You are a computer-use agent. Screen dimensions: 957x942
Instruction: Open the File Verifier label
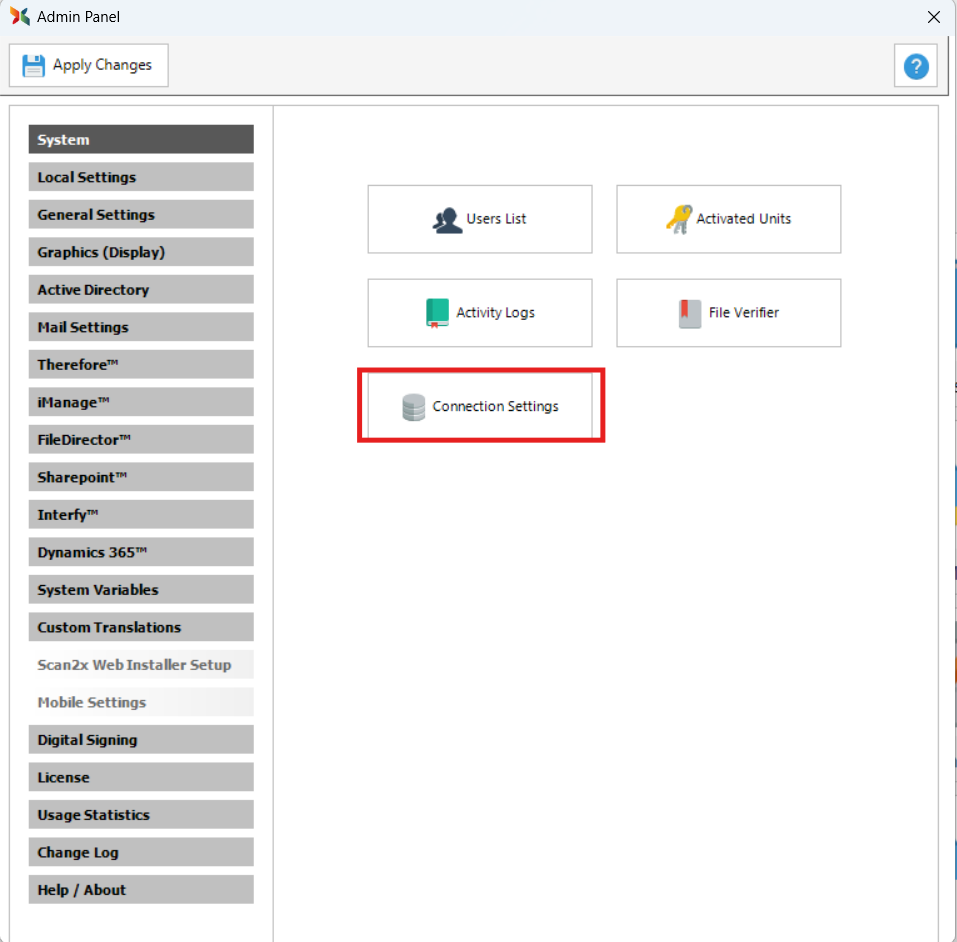click(x=743, y=313)
